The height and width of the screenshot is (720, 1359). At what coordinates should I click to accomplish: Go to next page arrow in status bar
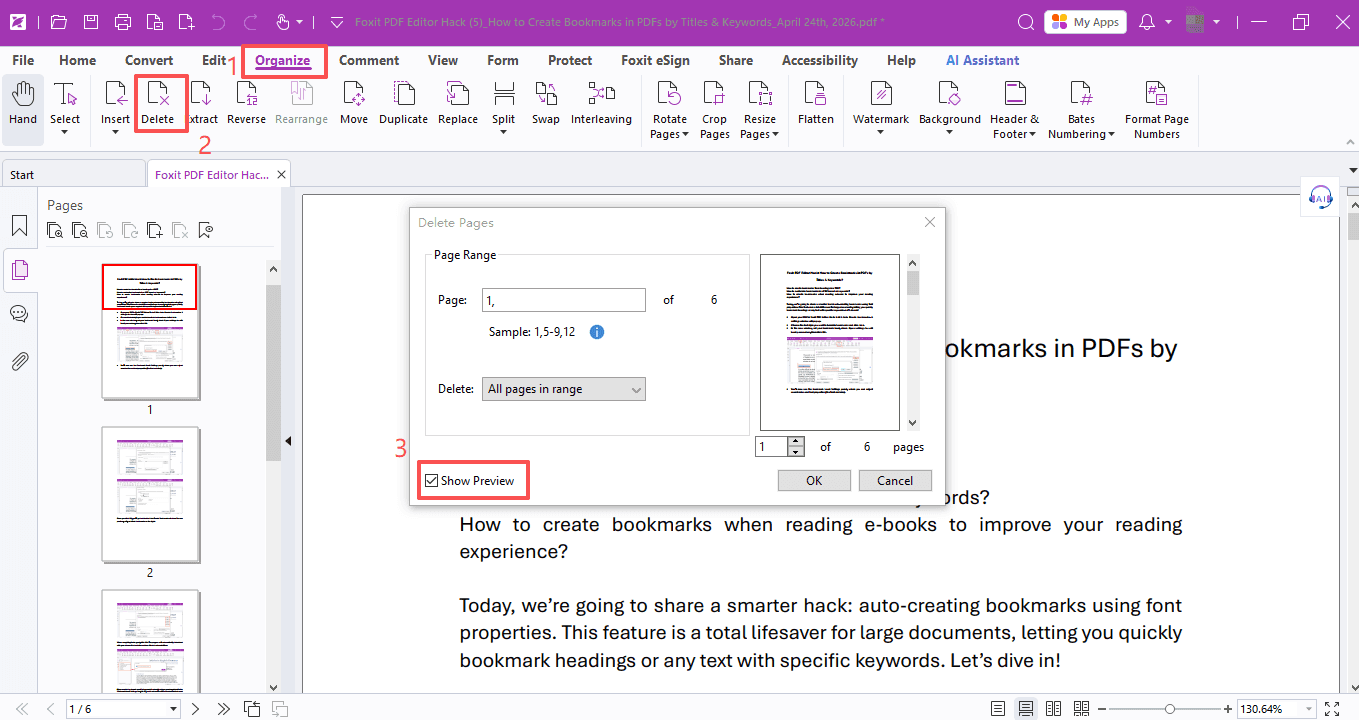pos(196,709)
